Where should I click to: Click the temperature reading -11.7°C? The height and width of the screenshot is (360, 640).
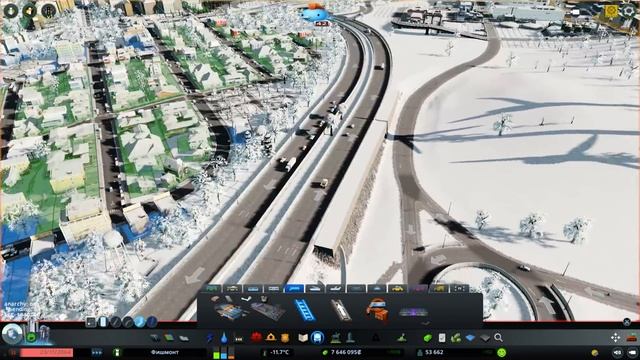pos(280,352)
